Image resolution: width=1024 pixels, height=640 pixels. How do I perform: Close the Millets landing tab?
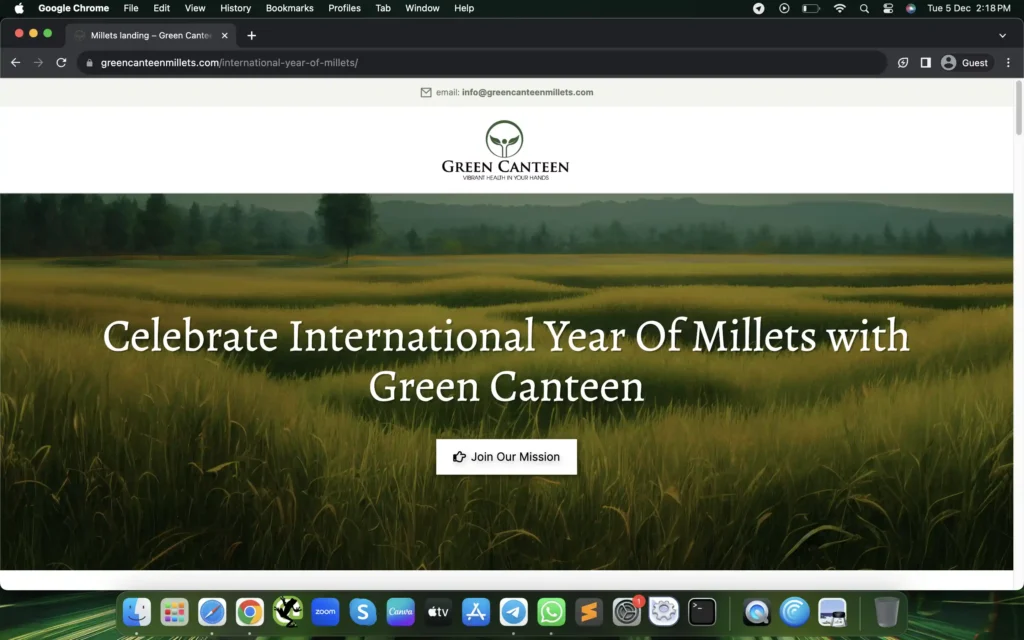(x=225, y=35)
